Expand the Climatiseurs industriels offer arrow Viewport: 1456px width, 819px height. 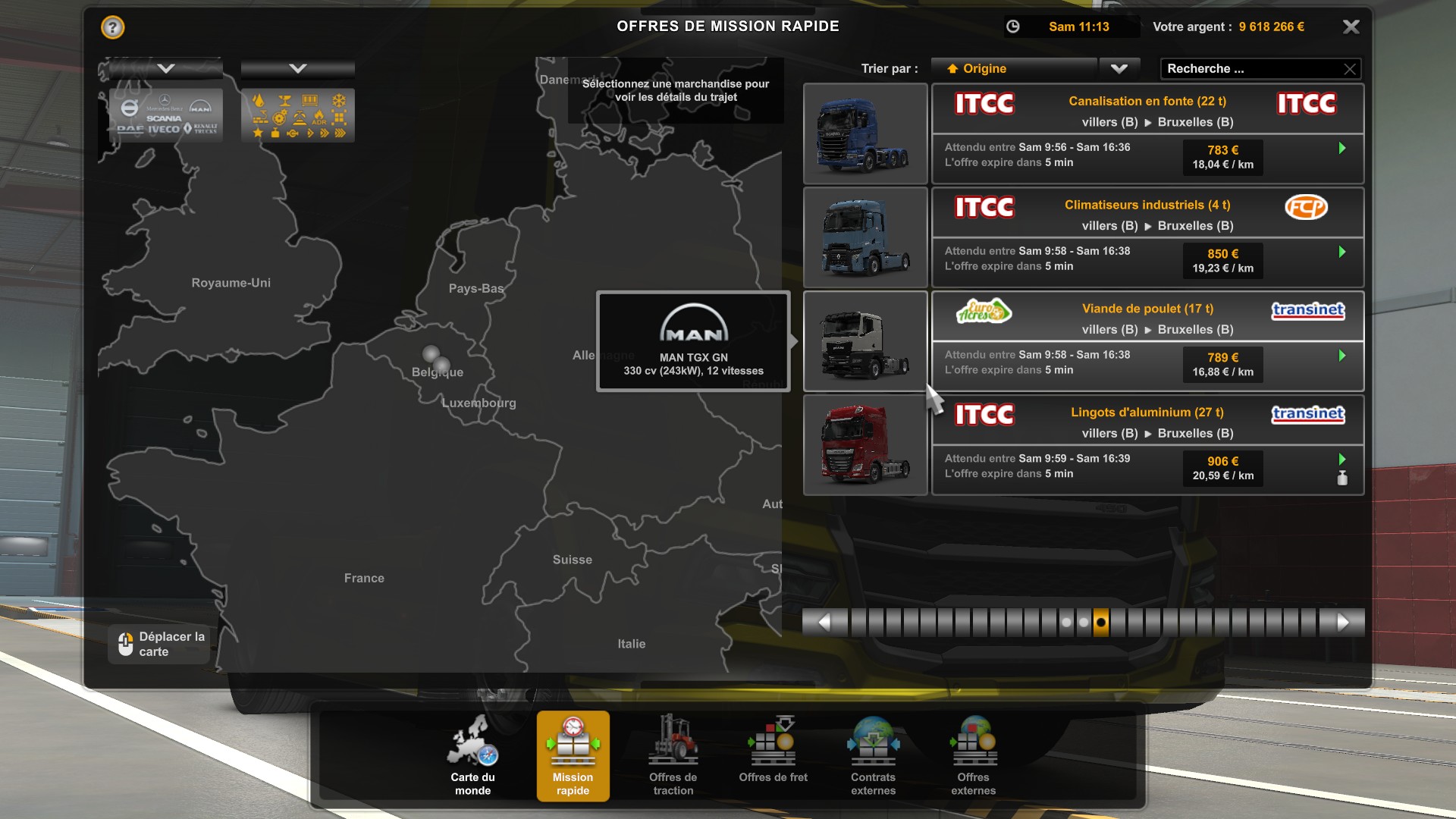tap(1341, 252)
